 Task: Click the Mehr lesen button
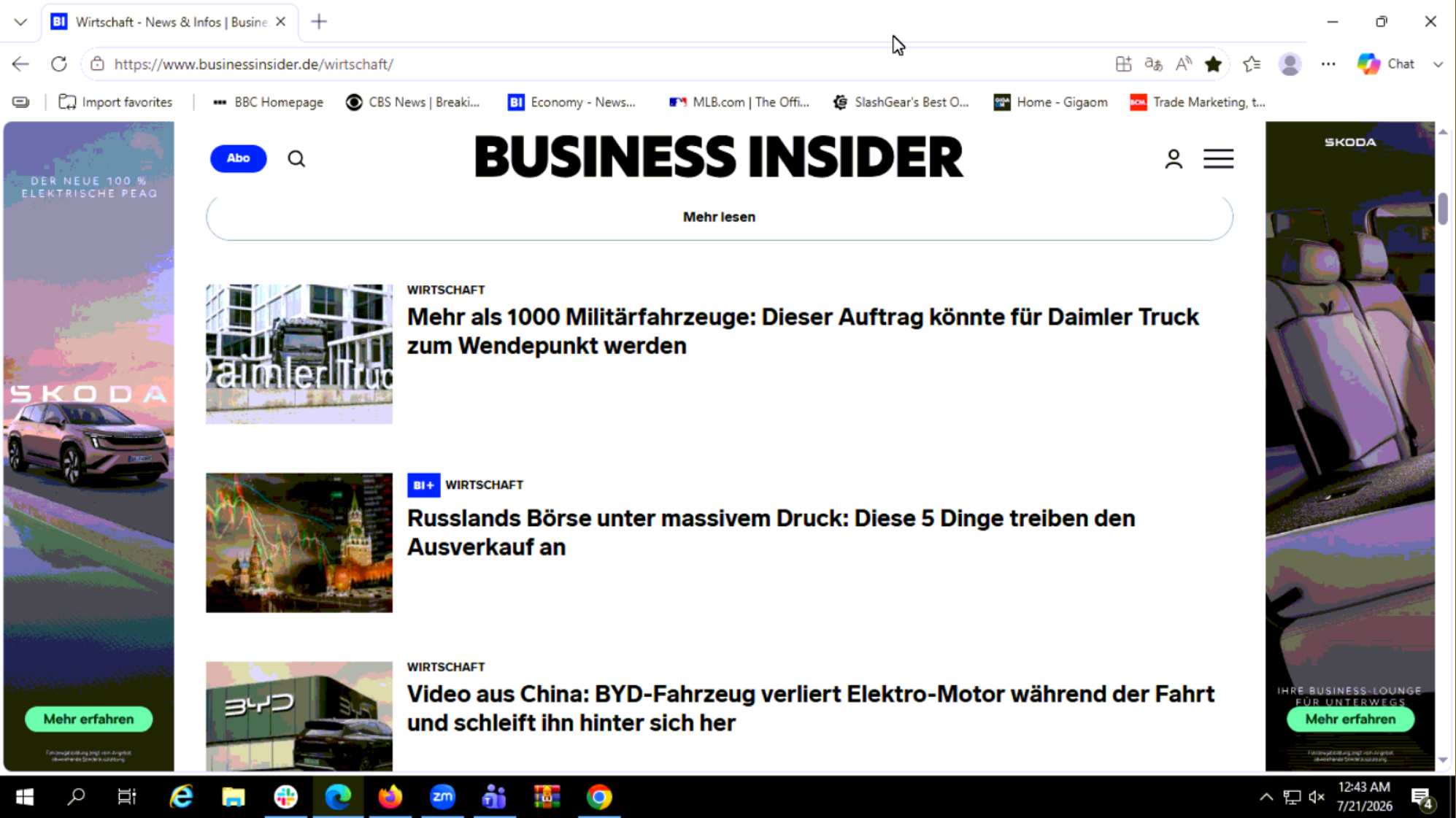720,217
